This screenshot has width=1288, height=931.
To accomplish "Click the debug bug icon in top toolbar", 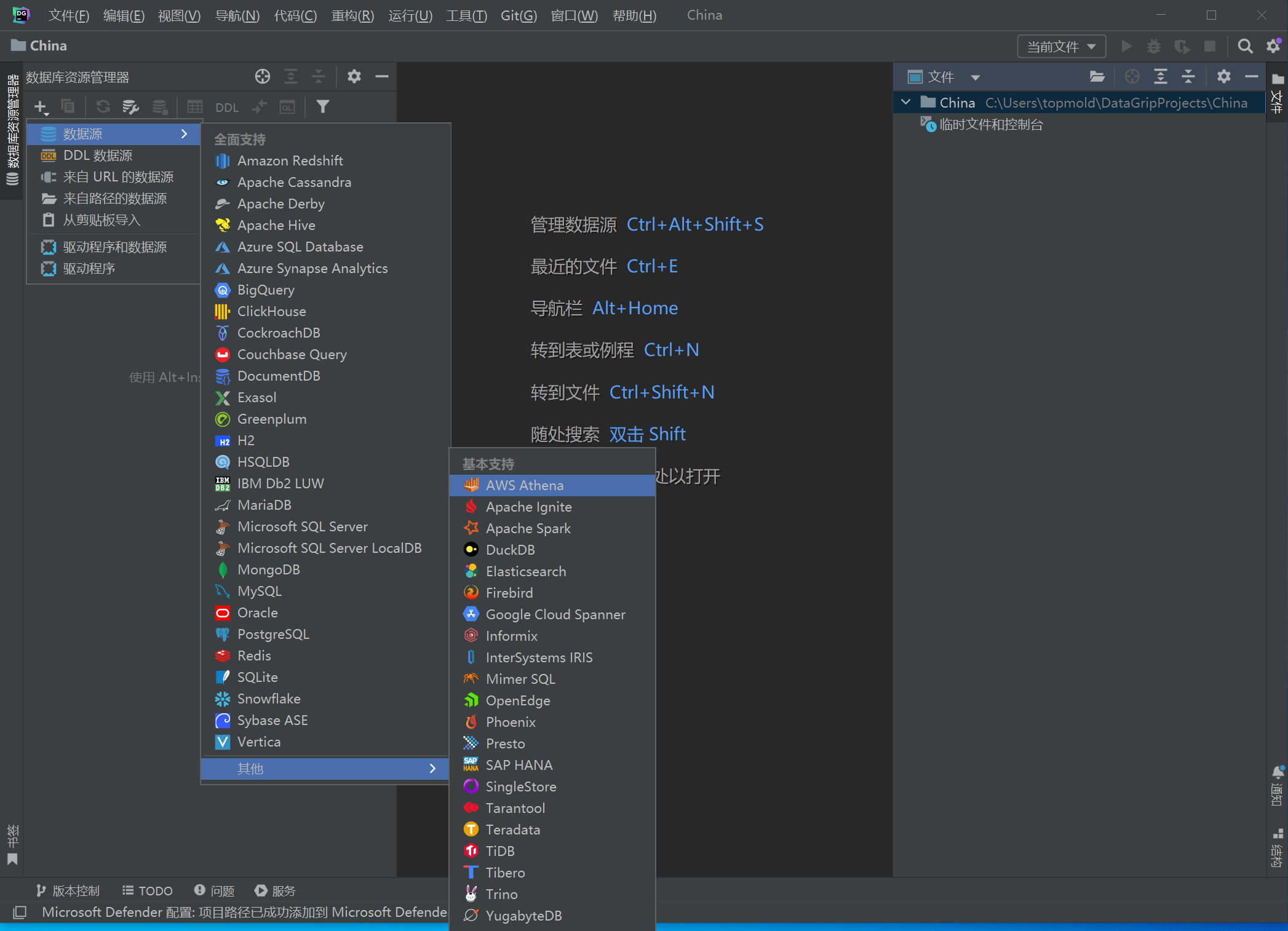I will tap(1154, 46).
